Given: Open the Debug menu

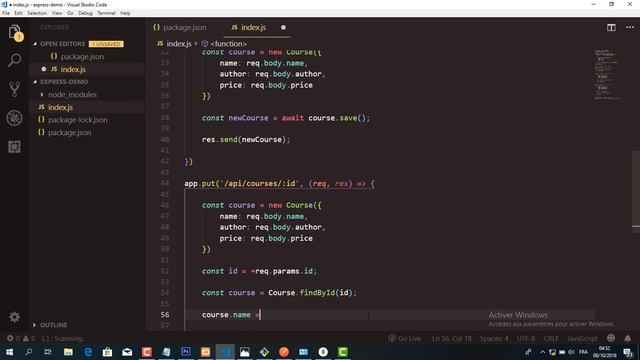Looking at the screenshot, I should (x=85, y=13).
